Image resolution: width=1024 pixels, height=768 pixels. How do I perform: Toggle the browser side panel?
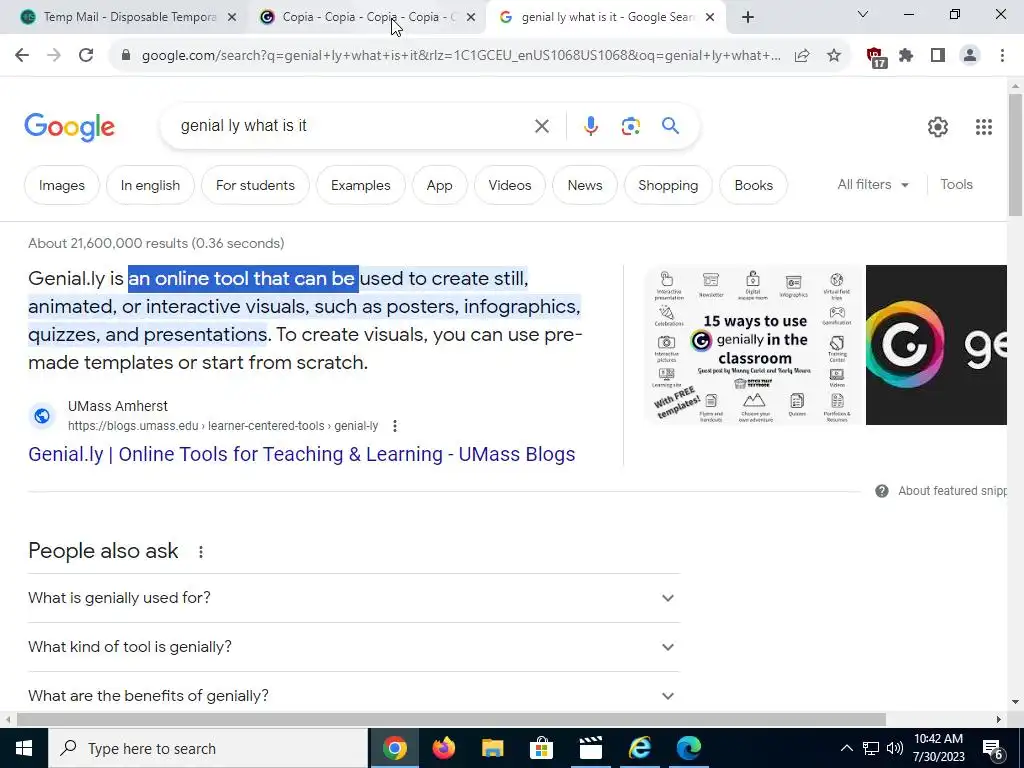pos(938,56)
